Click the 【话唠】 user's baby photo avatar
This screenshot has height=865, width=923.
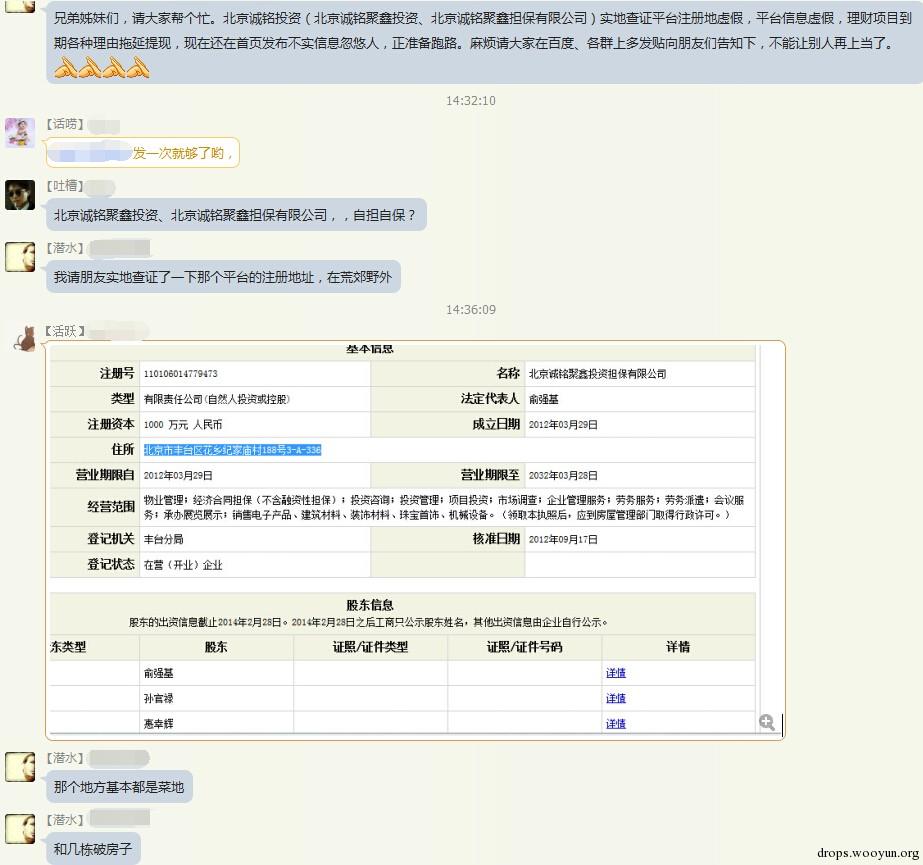(x=20, y=132)
